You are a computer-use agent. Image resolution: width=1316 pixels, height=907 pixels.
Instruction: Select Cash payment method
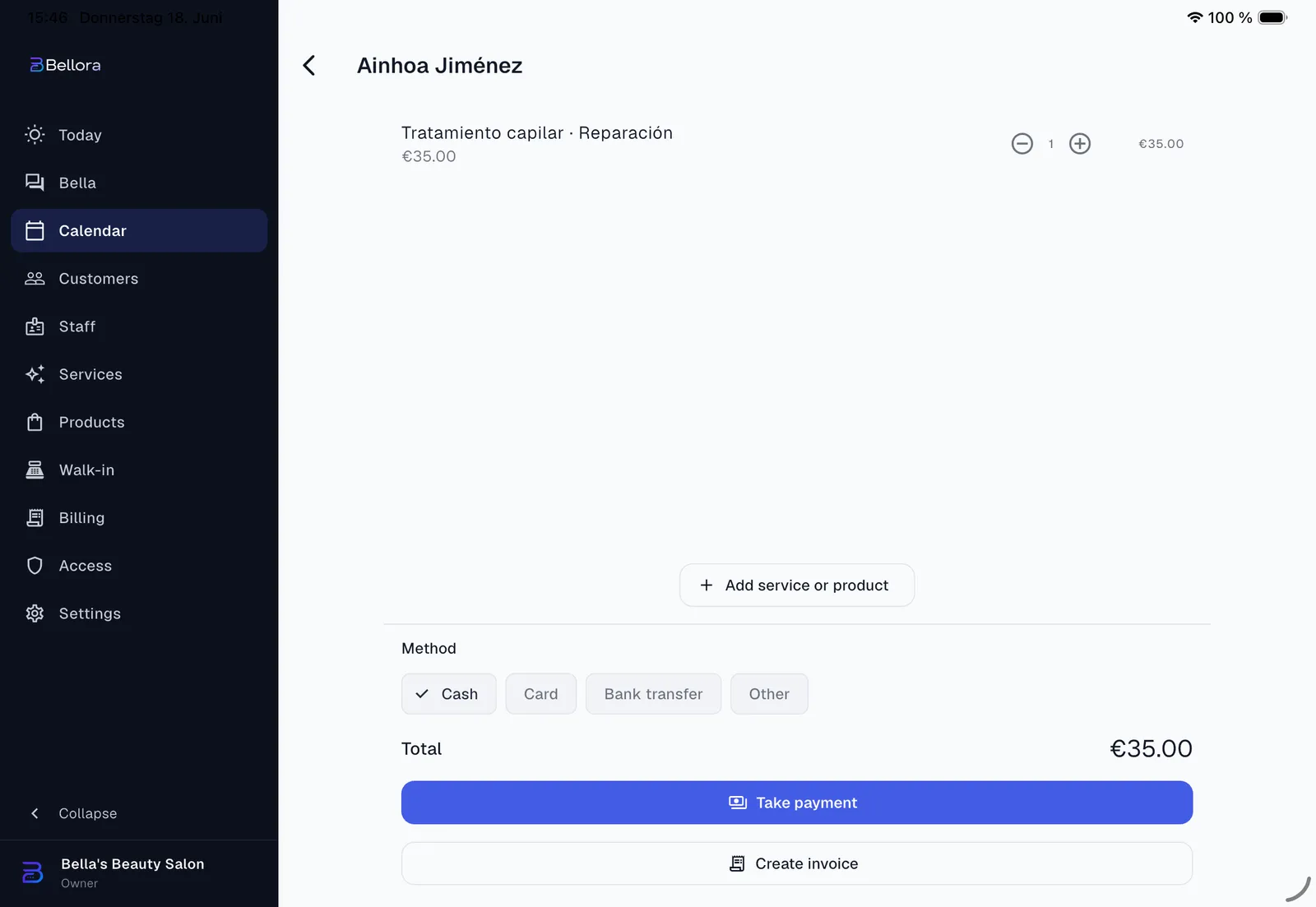449,694
